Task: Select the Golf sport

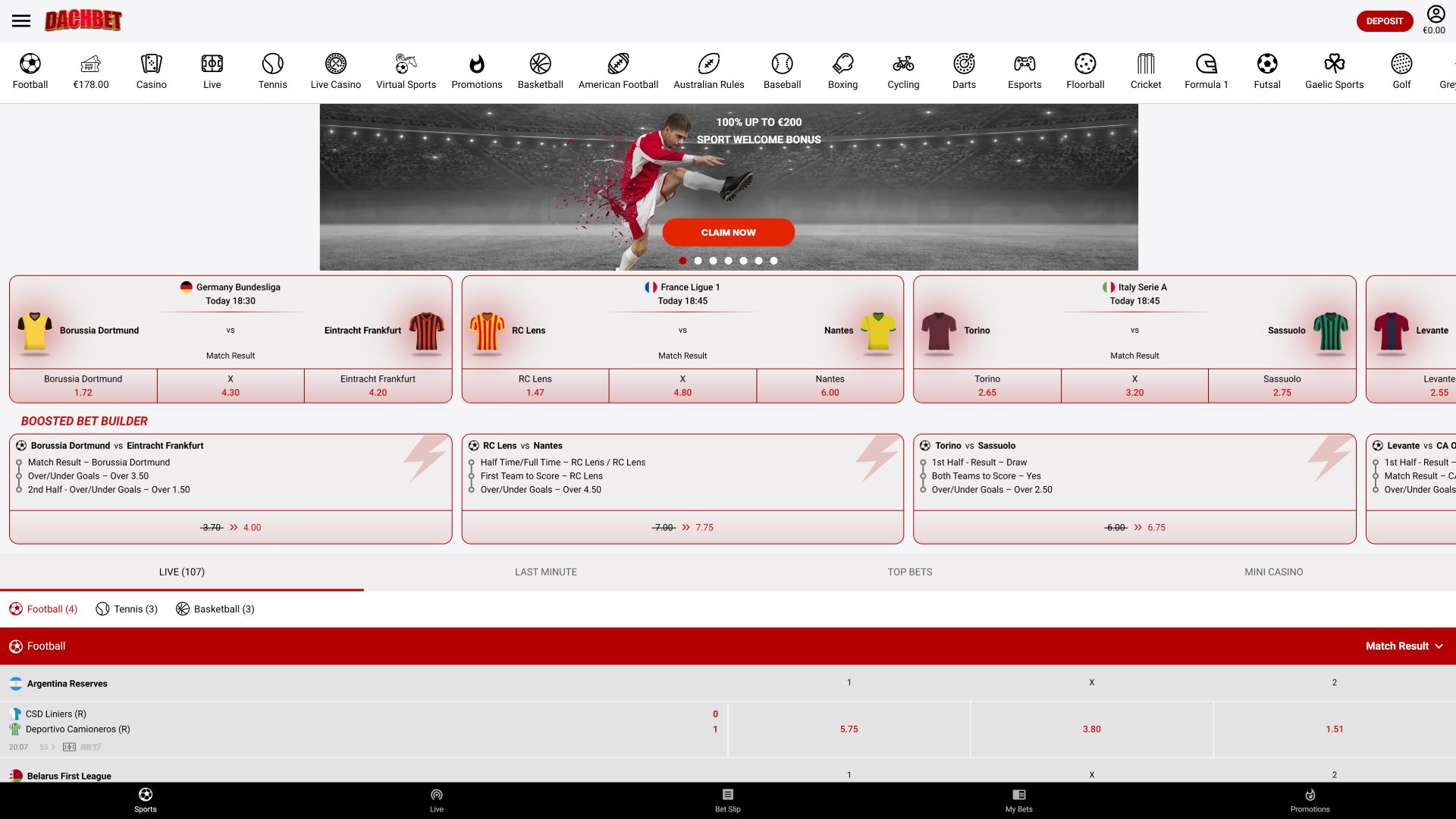Action: (x=1401, y=71)
